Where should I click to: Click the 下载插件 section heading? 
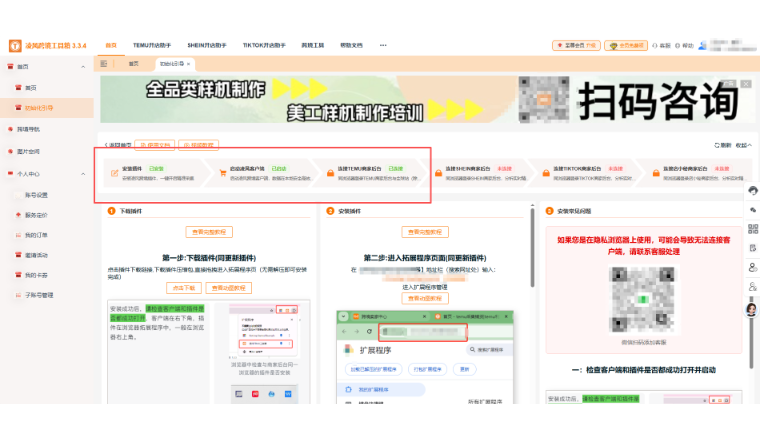click(x=130, y=211)
